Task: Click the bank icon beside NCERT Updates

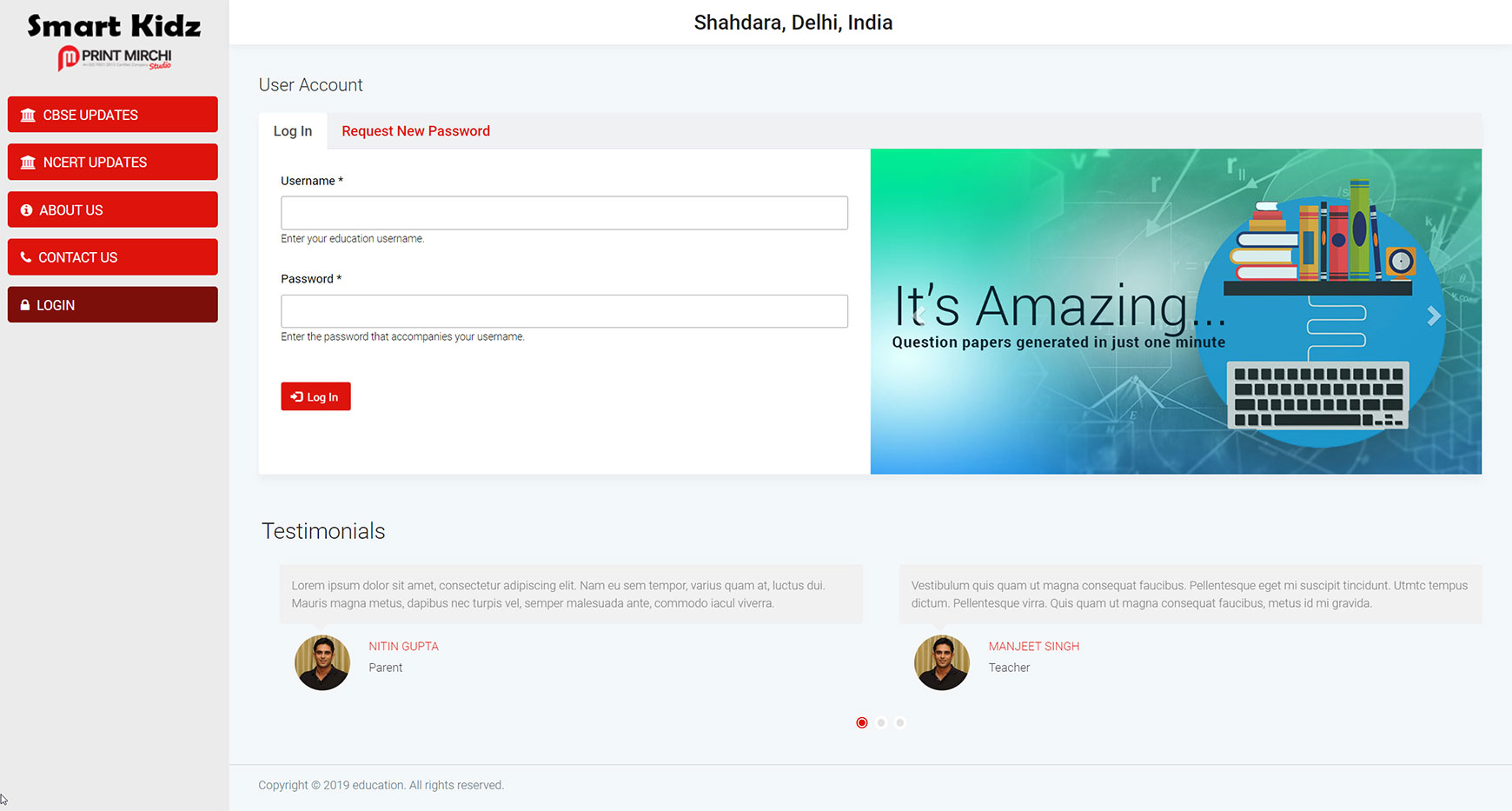Action: tap(28, 163)
